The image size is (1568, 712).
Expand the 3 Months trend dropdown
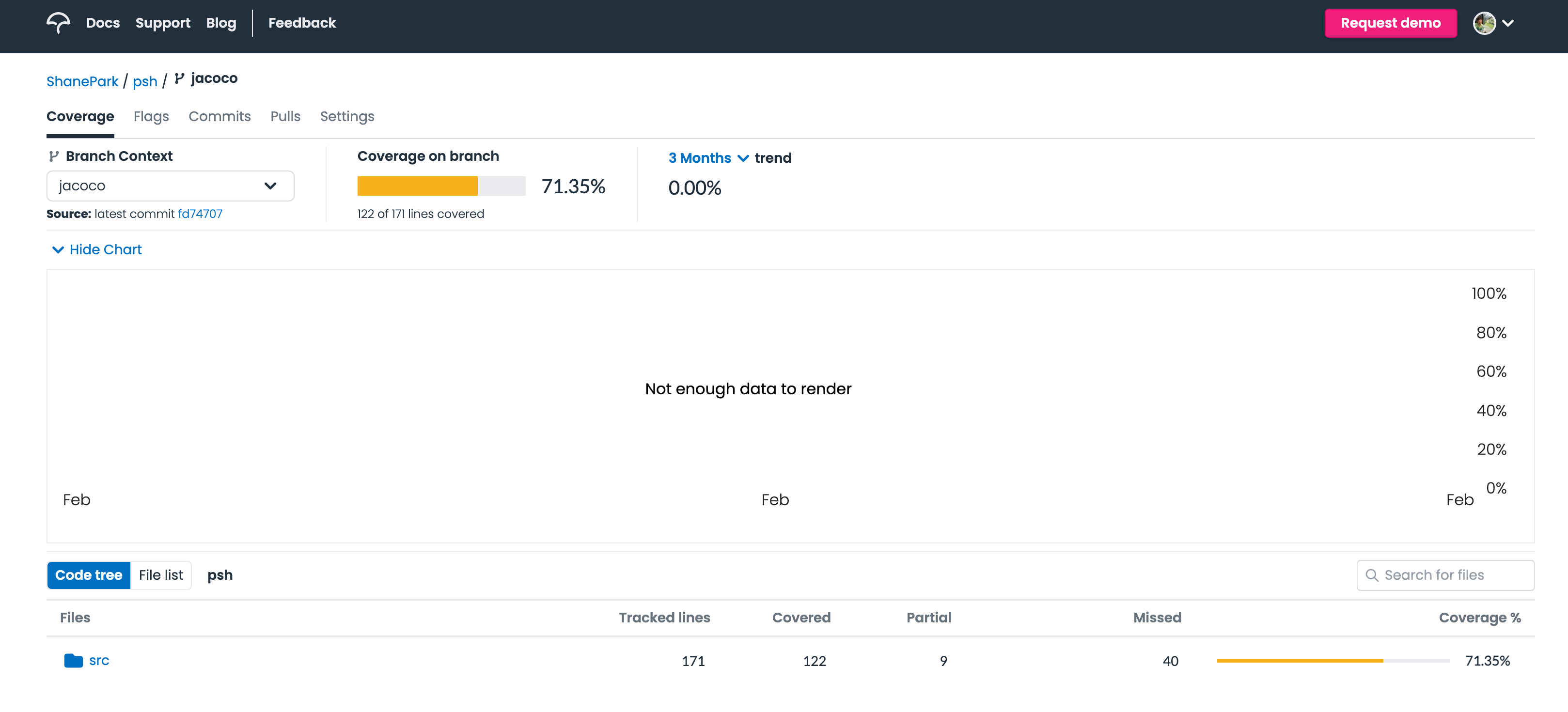pyautogui.click(x=708, y=157)
